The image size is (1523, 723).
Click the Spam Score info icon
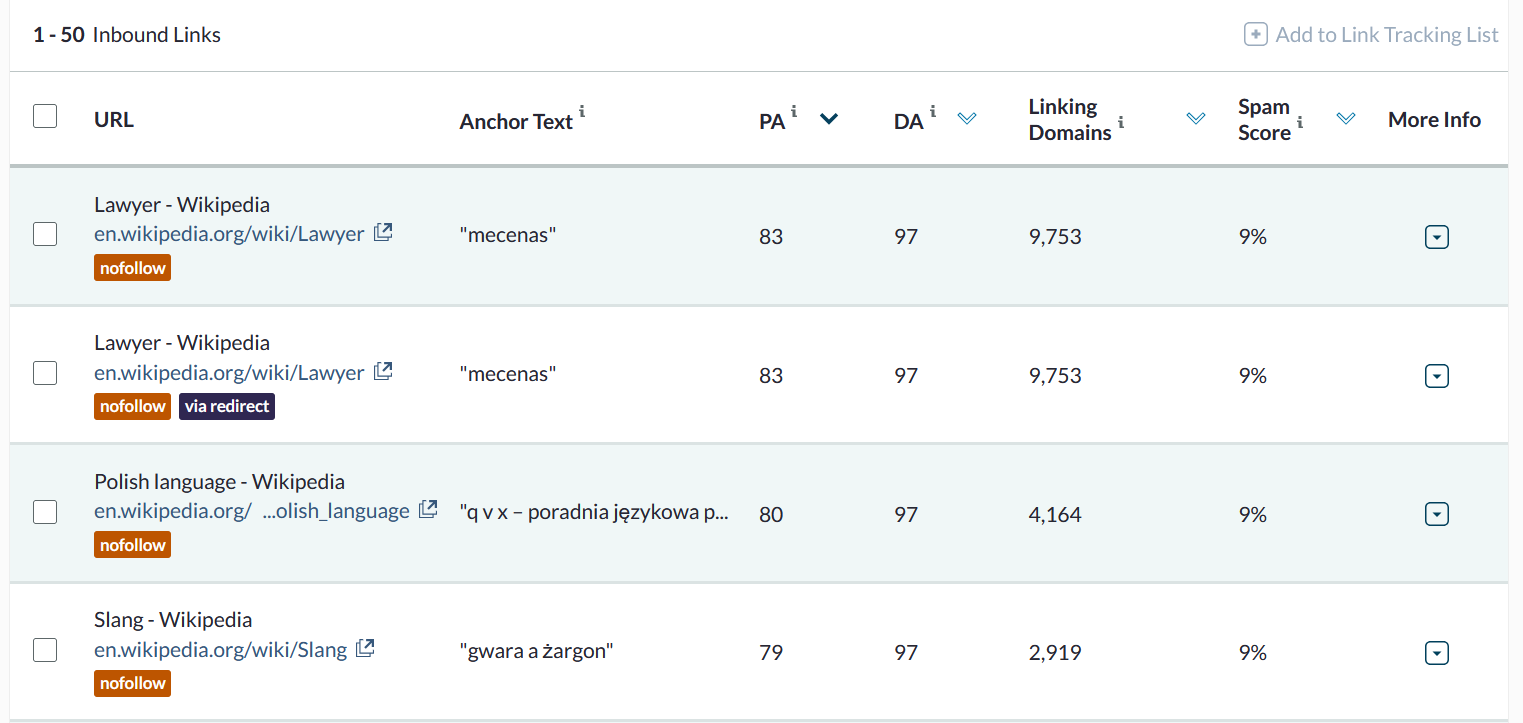click(1300, 123)
